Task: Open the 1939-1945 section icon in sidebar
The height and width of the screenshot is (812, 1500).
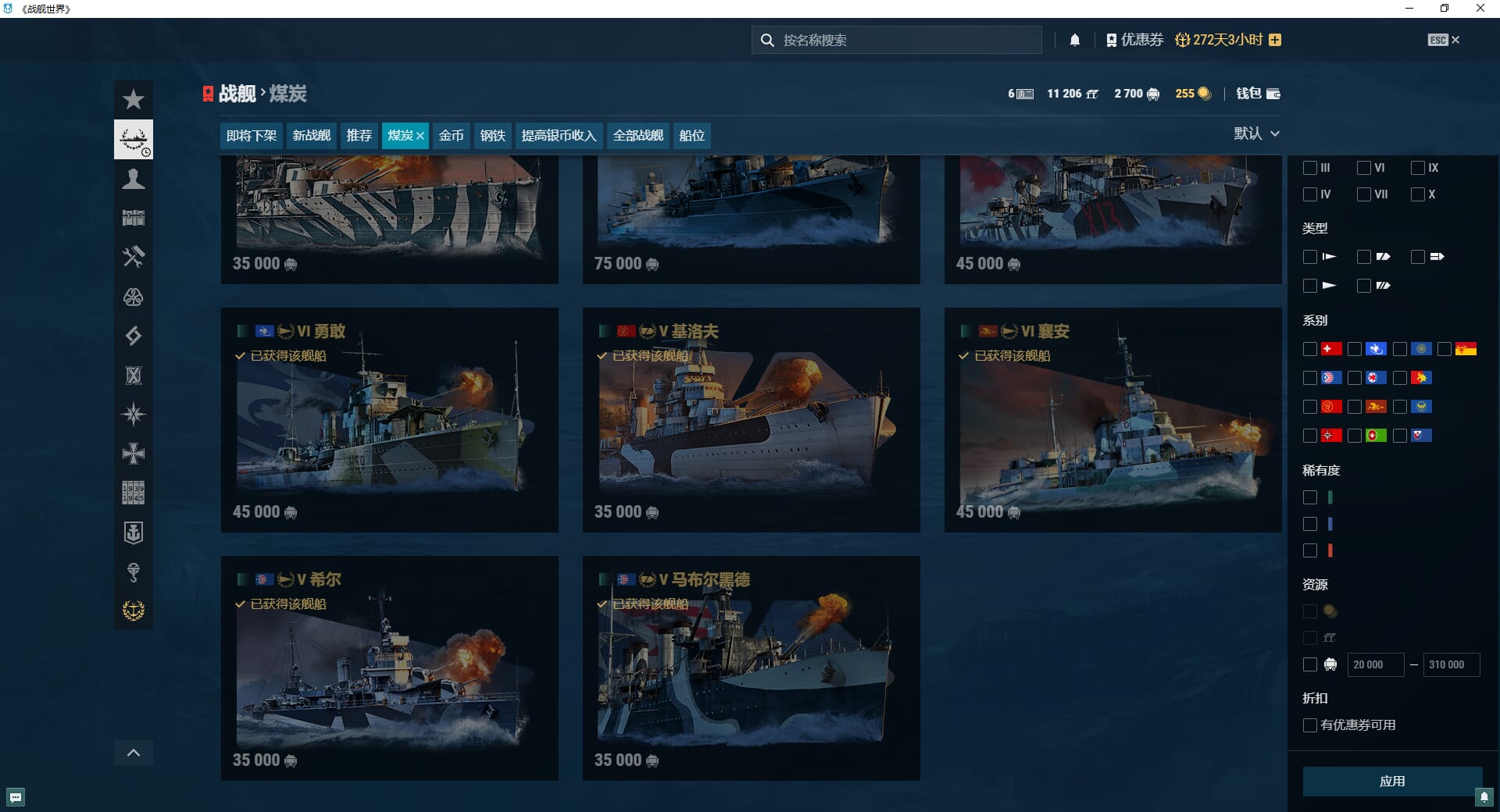Action: (x=134, y=493)
